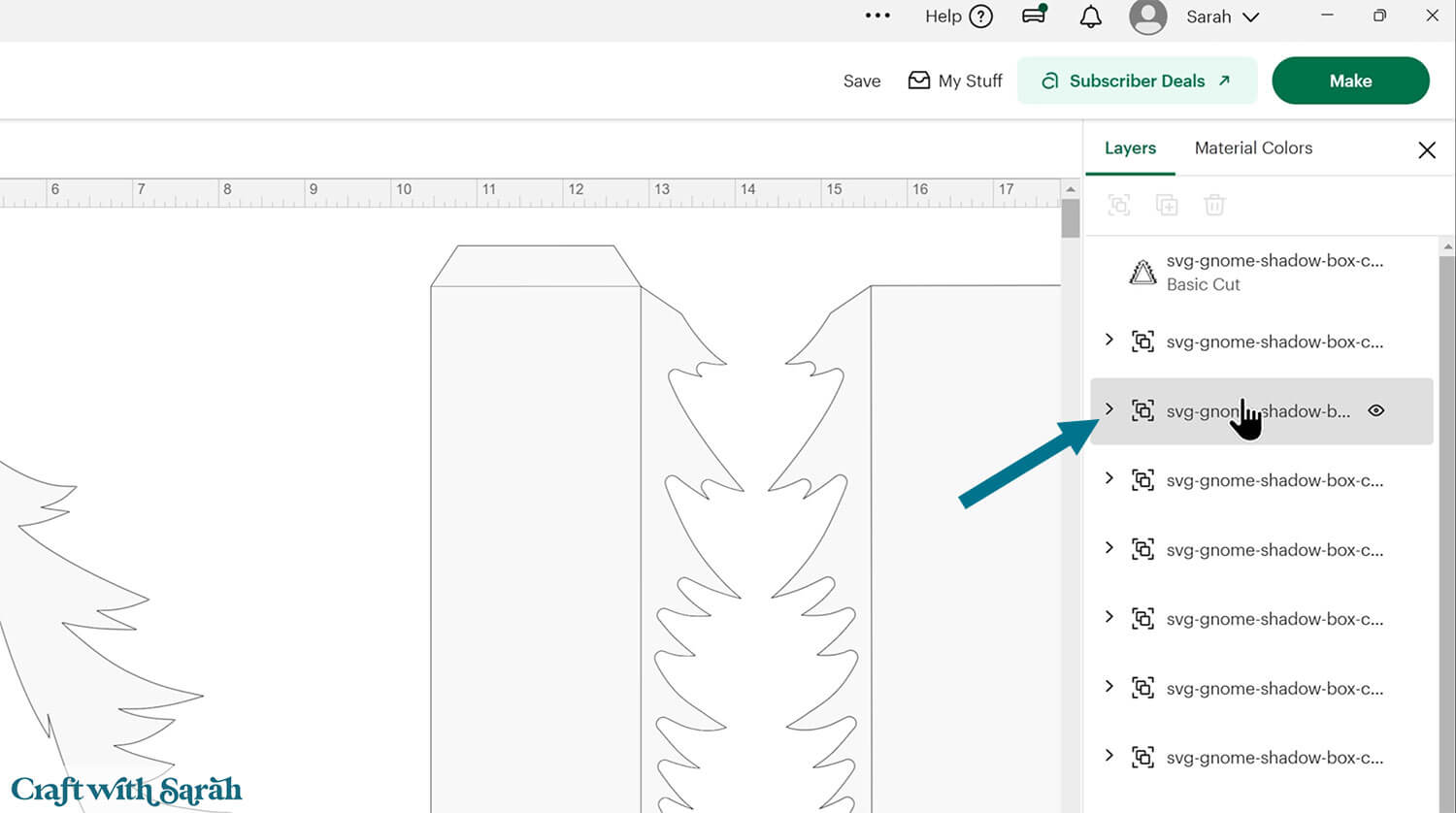Image resolution: width=1456 pixels, height=813 pixels.
Task: Close the Layers panel with X
Action: (1426, 150)
